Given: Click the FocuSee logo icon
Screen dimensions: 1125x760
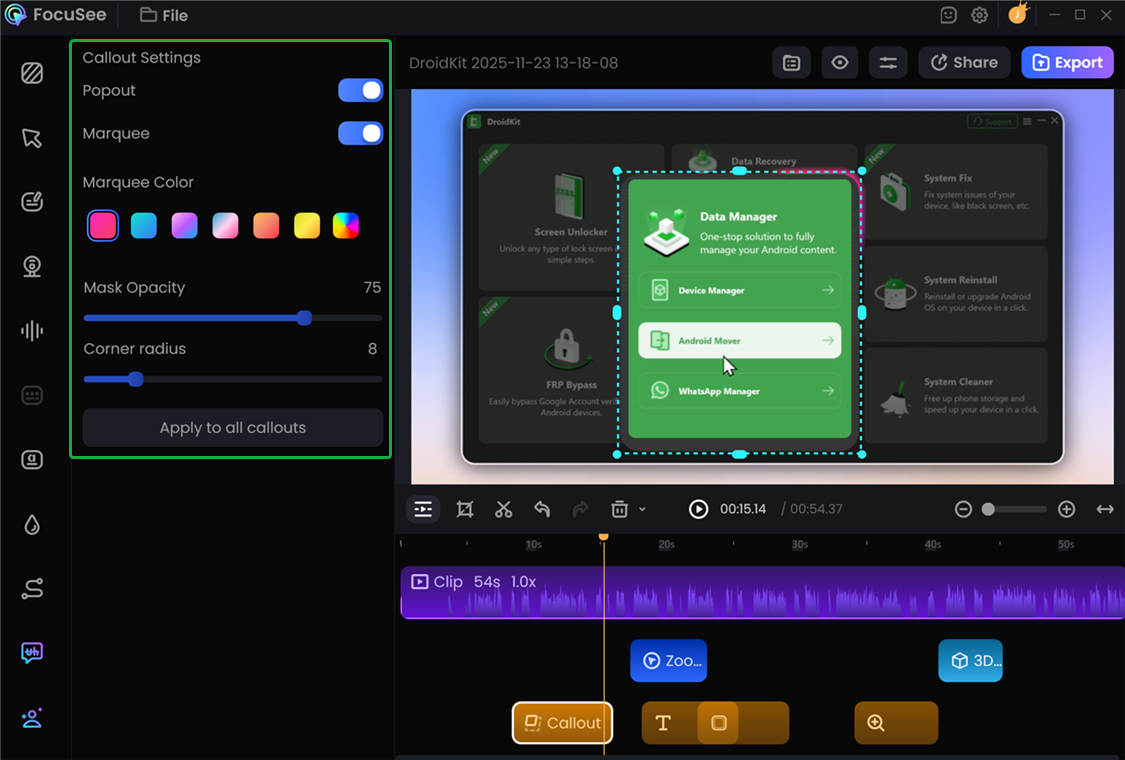Looking at the screenshot, I should 15,14.
